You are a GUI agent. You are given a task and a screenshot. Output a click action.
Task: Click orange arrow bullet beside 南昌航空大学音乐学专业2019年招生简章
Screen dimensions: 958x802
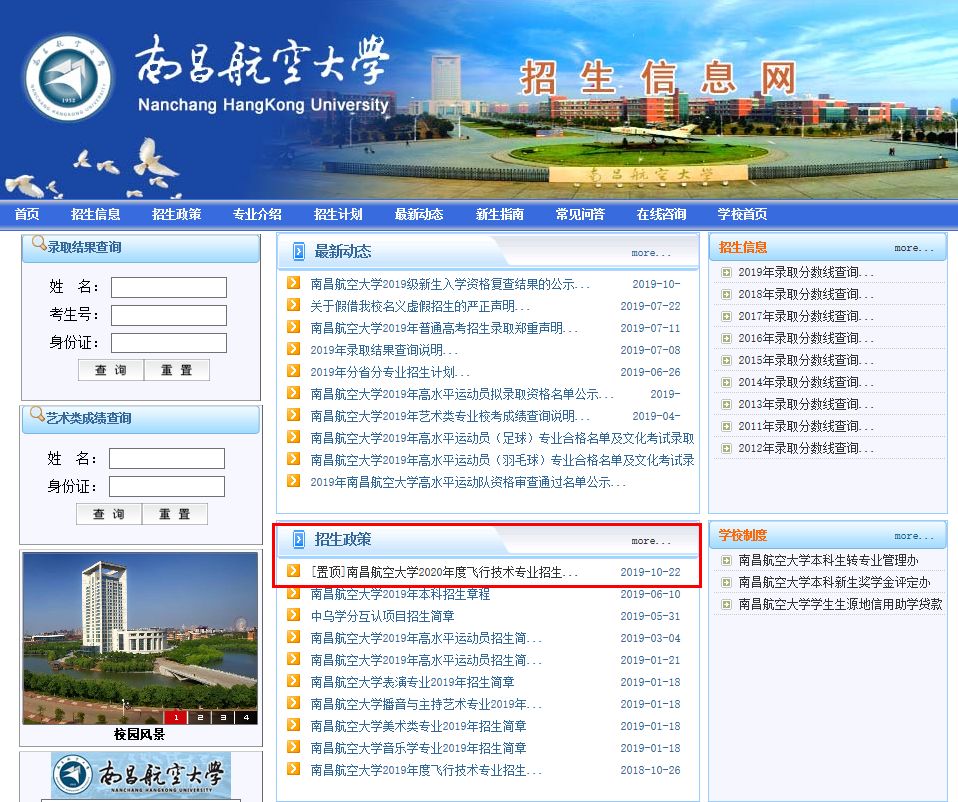pos(294,747)
